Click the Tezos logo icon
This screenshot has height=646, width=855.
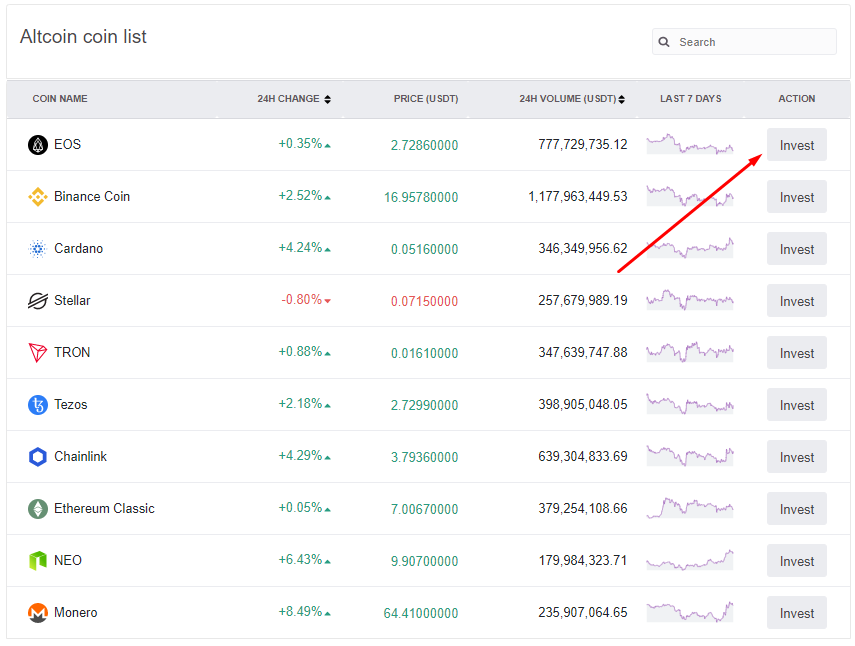[x=38, y=405]
